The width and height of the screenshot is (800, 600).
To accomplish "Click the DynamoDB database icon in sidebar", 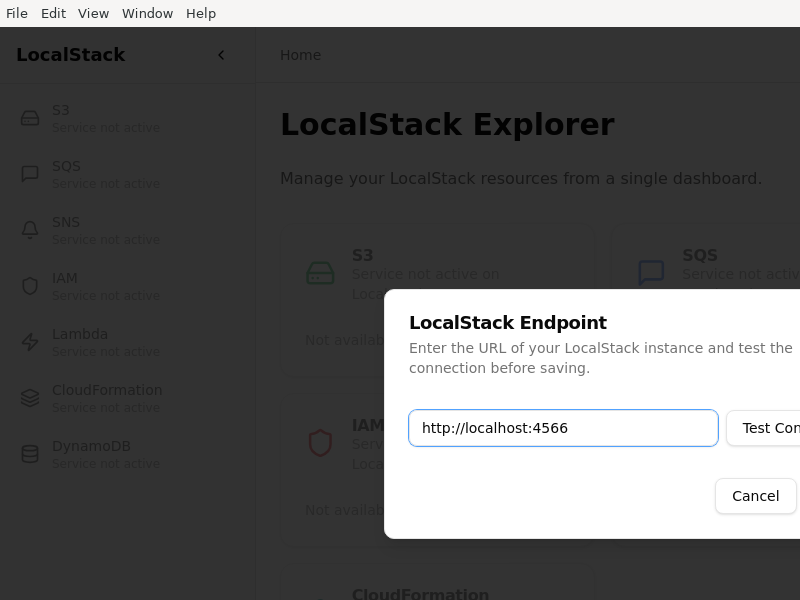I will tap(30, 454).
